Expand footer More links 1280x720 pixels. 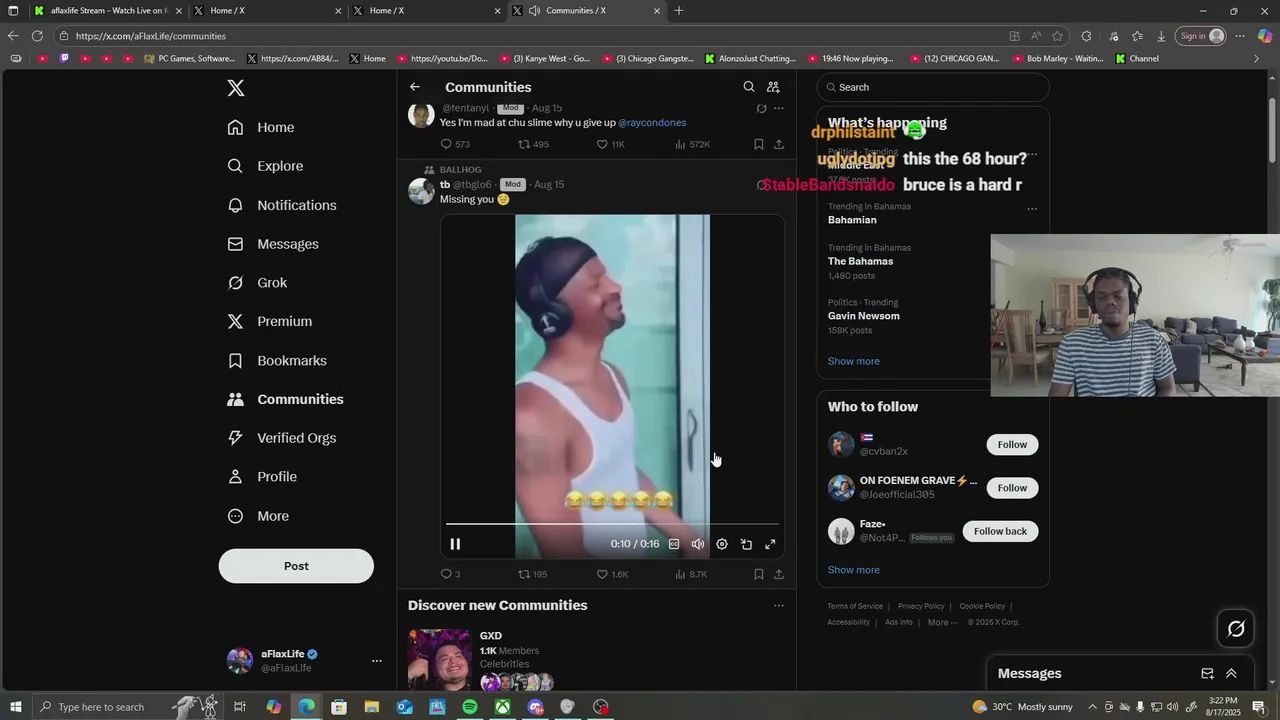point(943,622)
